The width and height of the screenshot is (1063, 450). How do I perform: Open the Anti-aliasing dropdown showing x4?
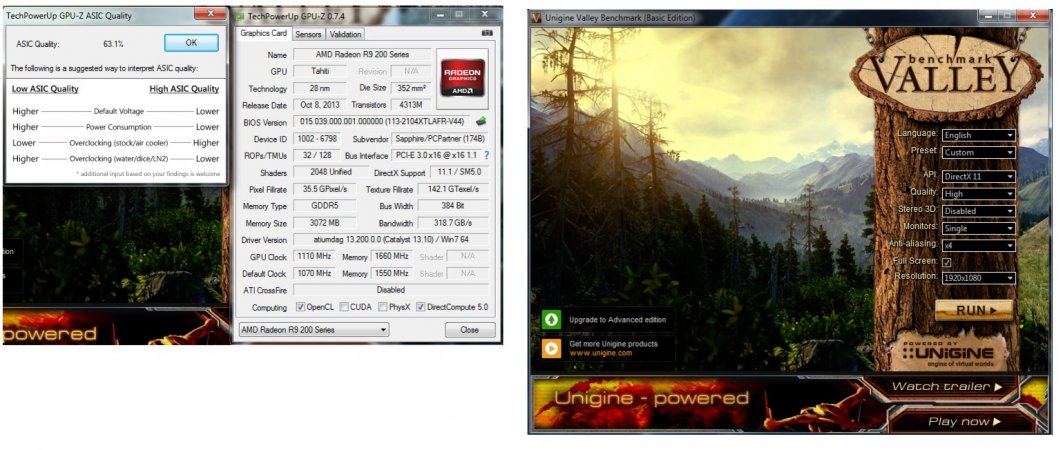(x=978, y=245)
